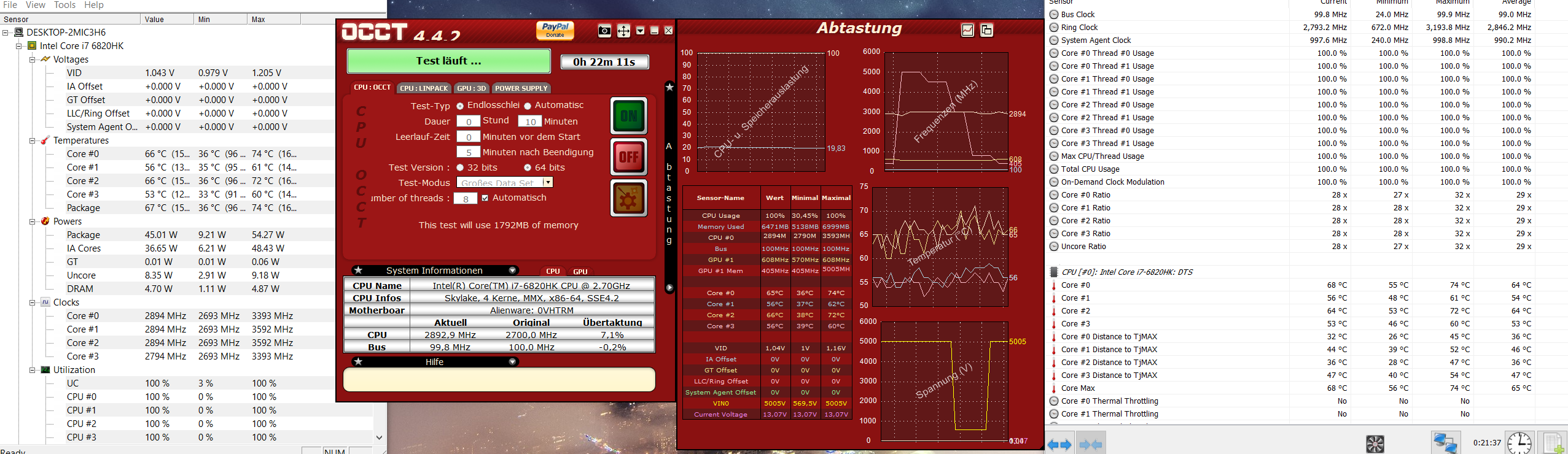Select the 64 bits test version
The width and height of the screenshot is (1568, 454).
pos(527,167)
